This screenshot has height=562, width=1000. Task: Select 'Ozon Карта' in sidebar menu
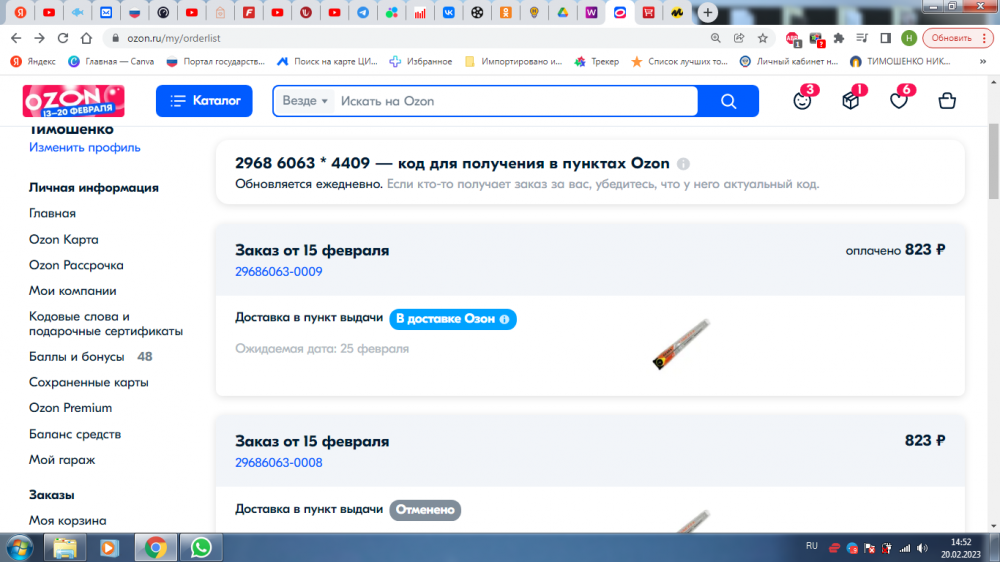(64, 240)
